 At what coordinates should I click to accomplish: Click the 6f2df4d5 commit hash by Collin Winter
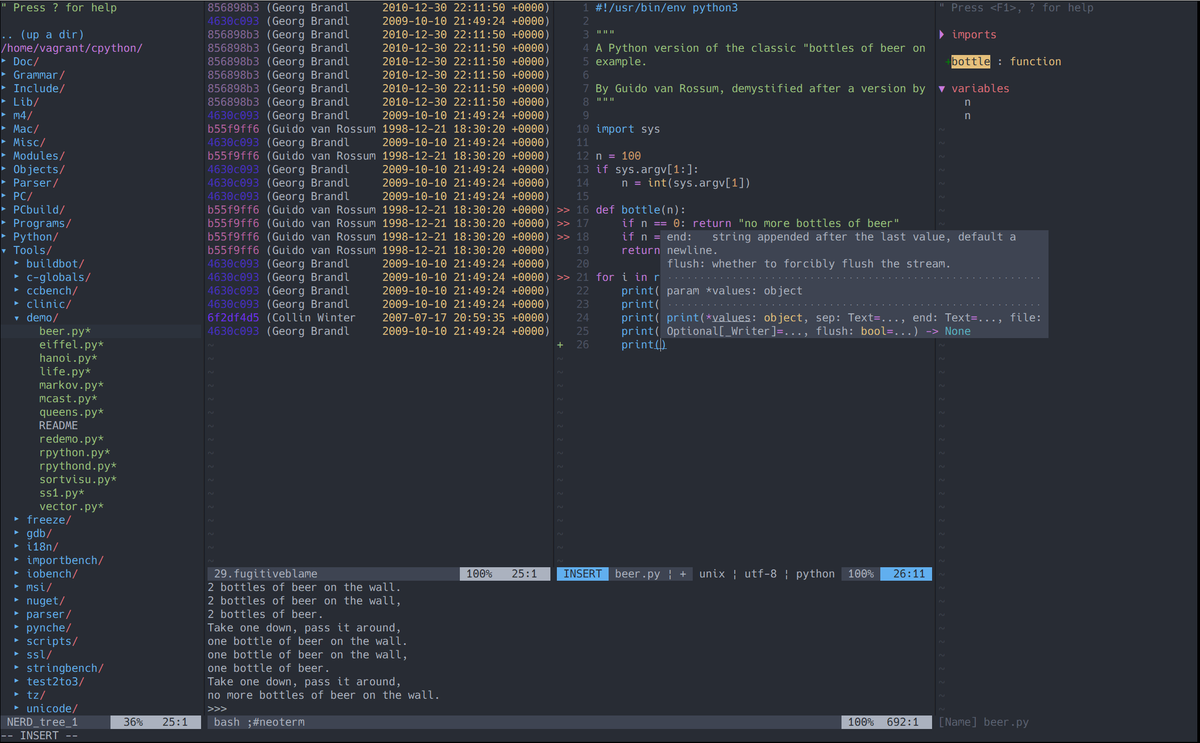coord(229,317)
